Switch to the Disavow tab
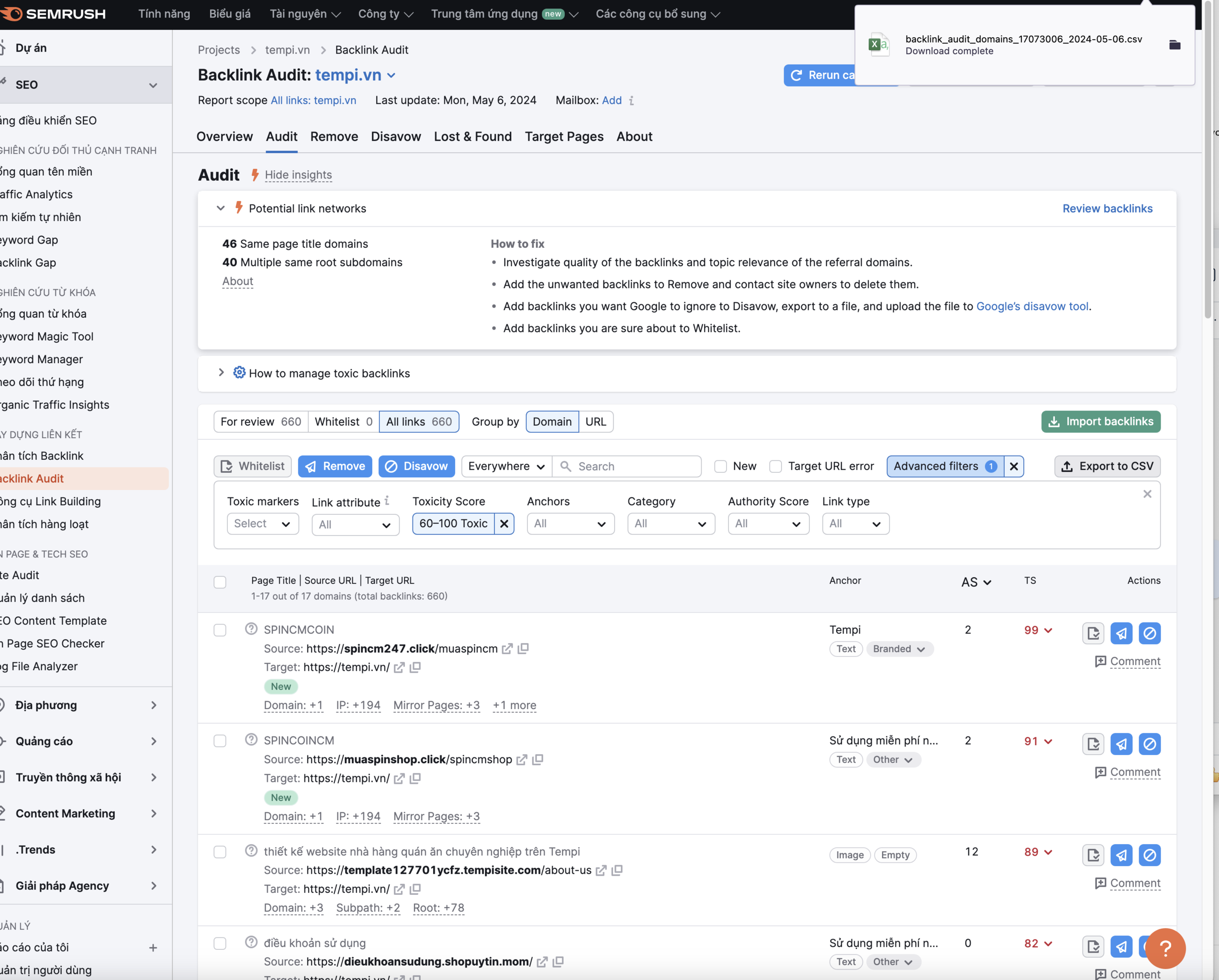The width and height of the screenshot is (1219, 980). (396, 137)
